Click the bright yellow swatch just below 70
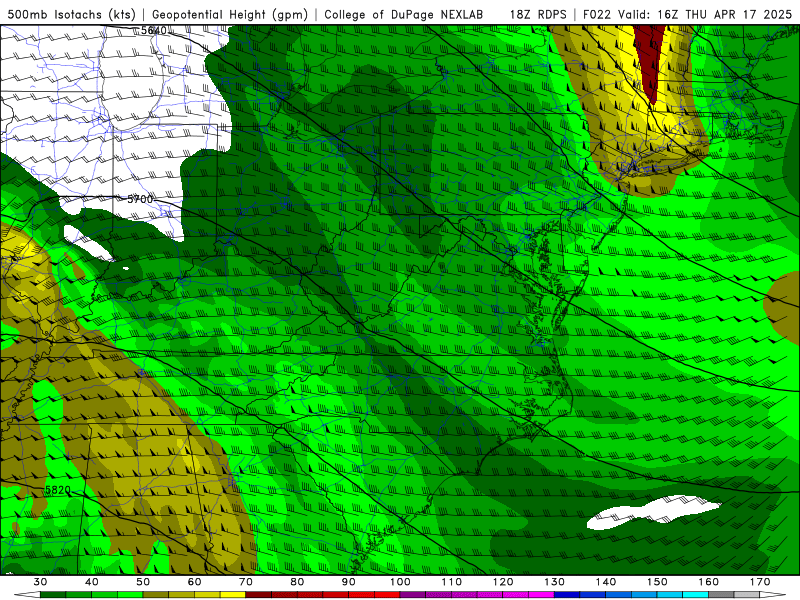 coord(233,595)
